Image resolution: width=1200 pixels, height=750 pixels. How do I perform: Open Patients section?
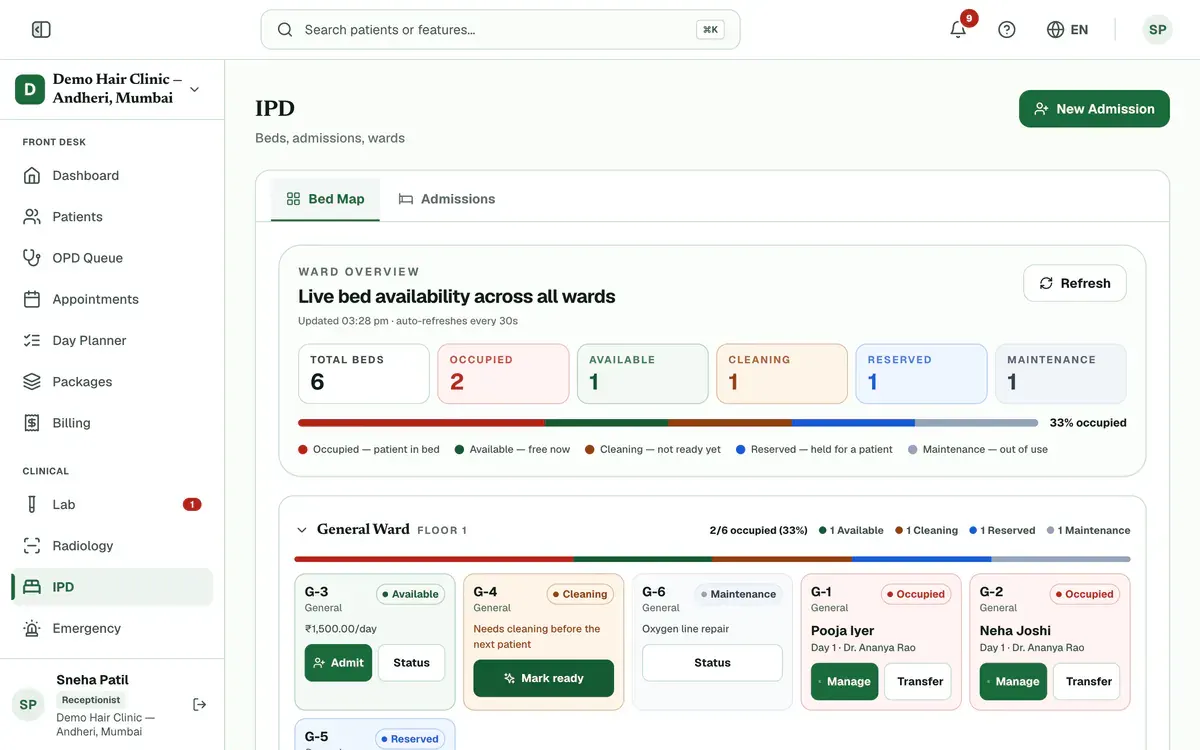(112, 217)
